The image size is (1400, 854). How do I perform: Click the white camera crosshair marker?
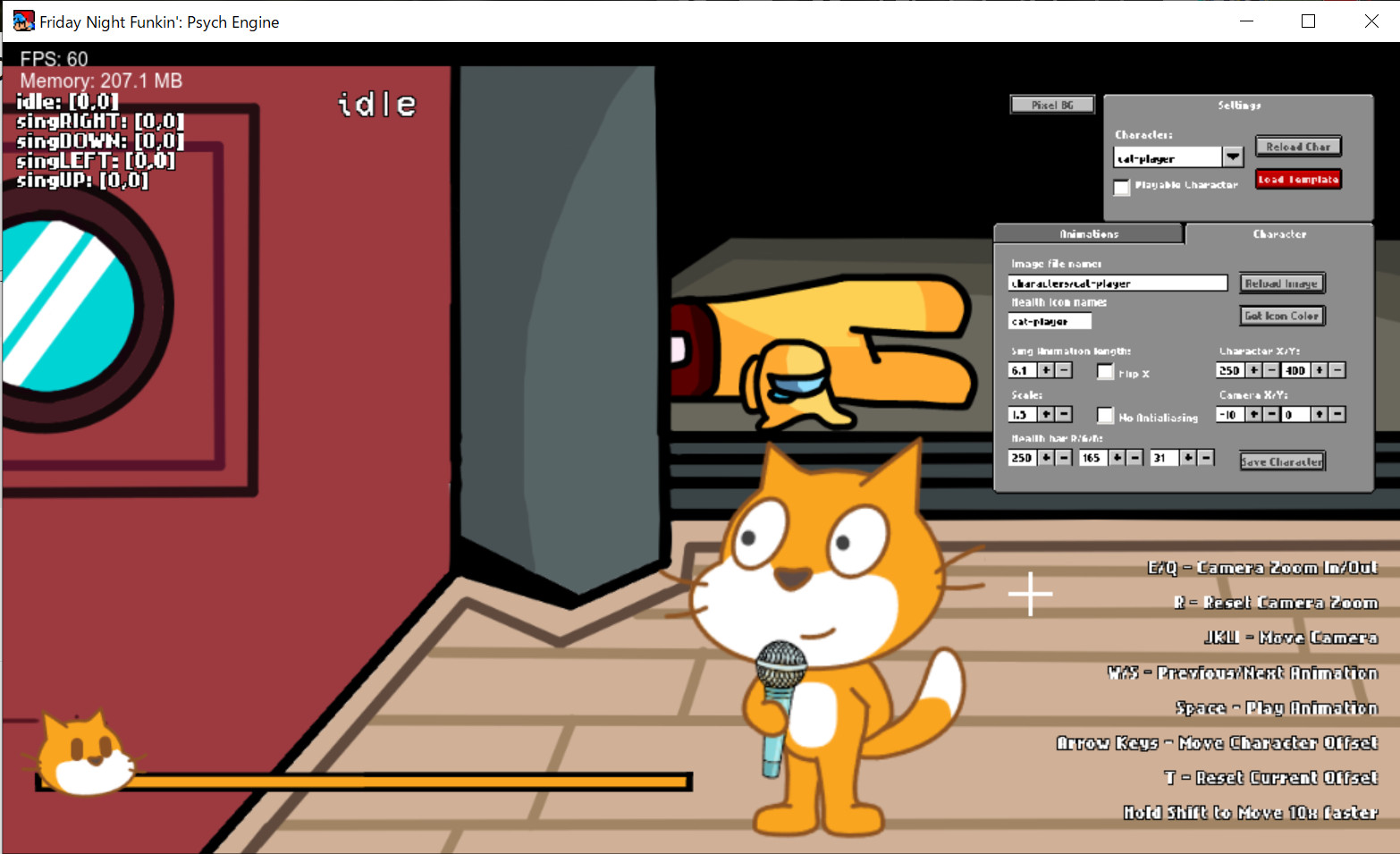pos(1030,594)
